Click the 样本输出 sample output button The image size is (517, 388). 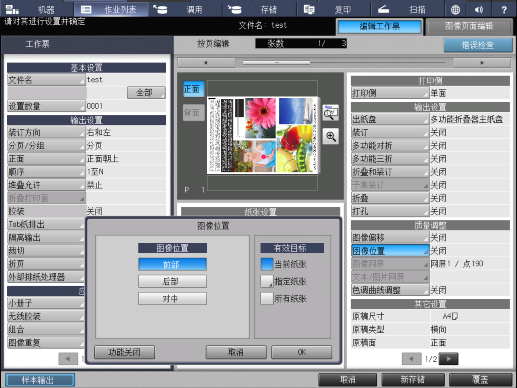pyautogui.click(x=40, y=380)
